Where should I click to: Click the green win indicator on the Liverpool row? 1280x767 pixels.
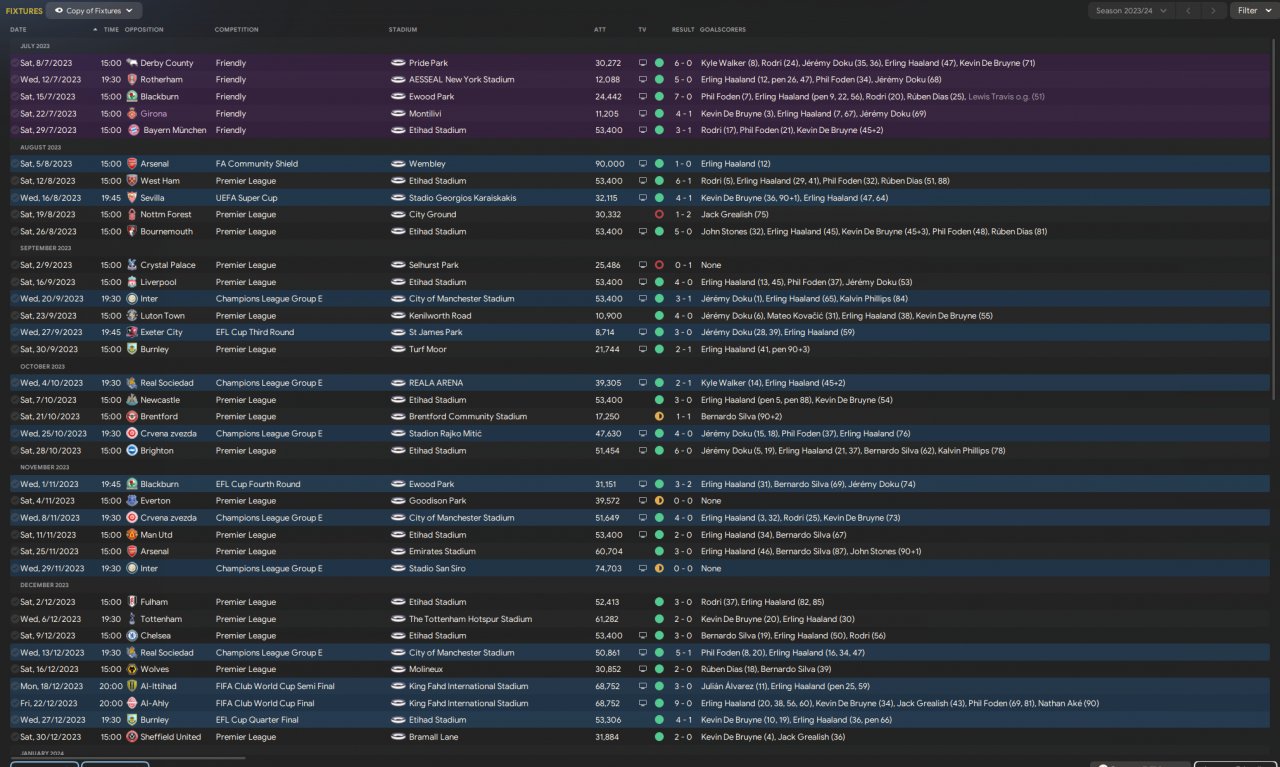tap(659, 282)
